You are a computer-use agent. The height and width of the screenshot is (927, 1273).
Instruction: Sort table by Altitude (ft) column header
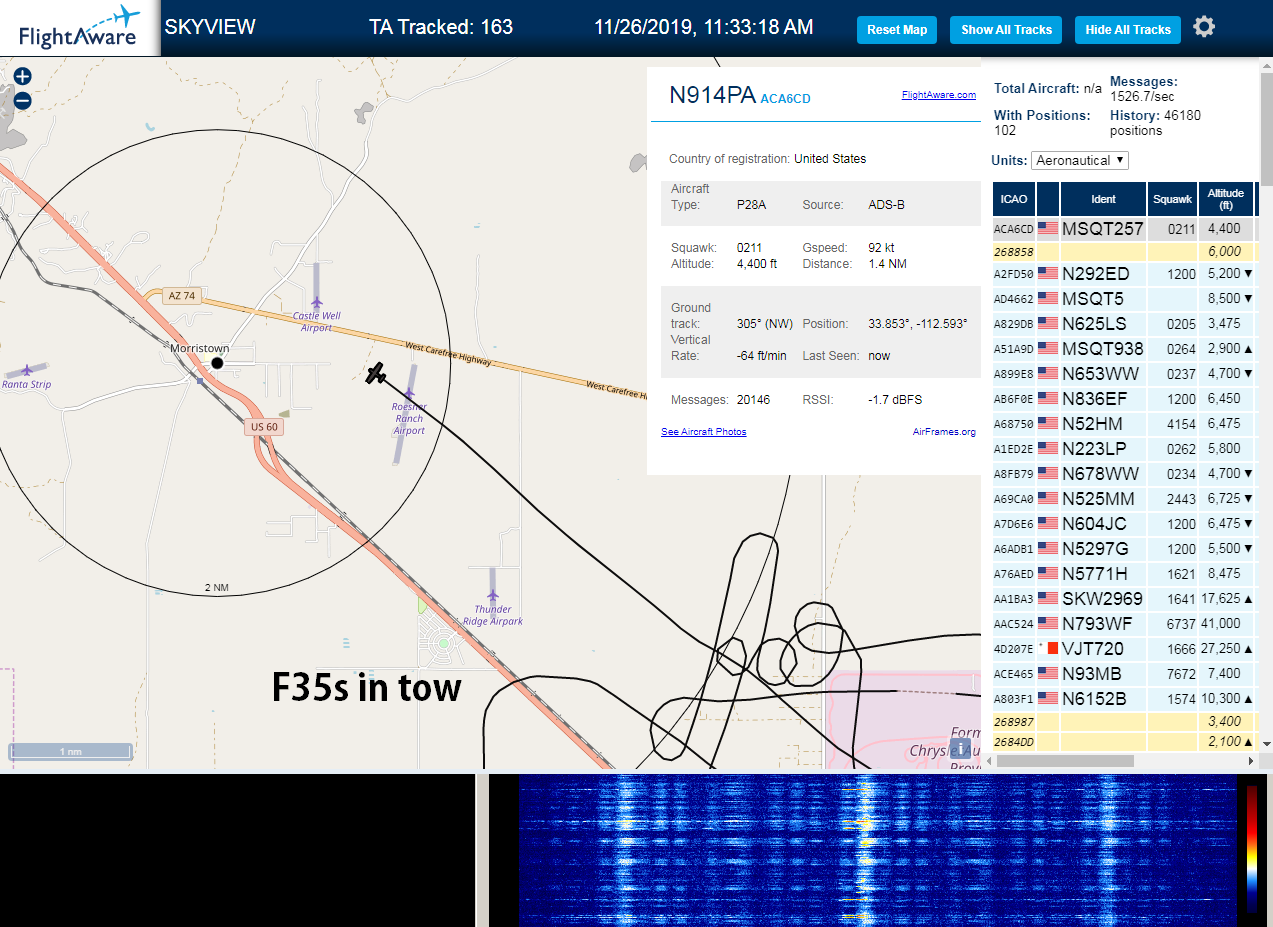coord(1225,199)
